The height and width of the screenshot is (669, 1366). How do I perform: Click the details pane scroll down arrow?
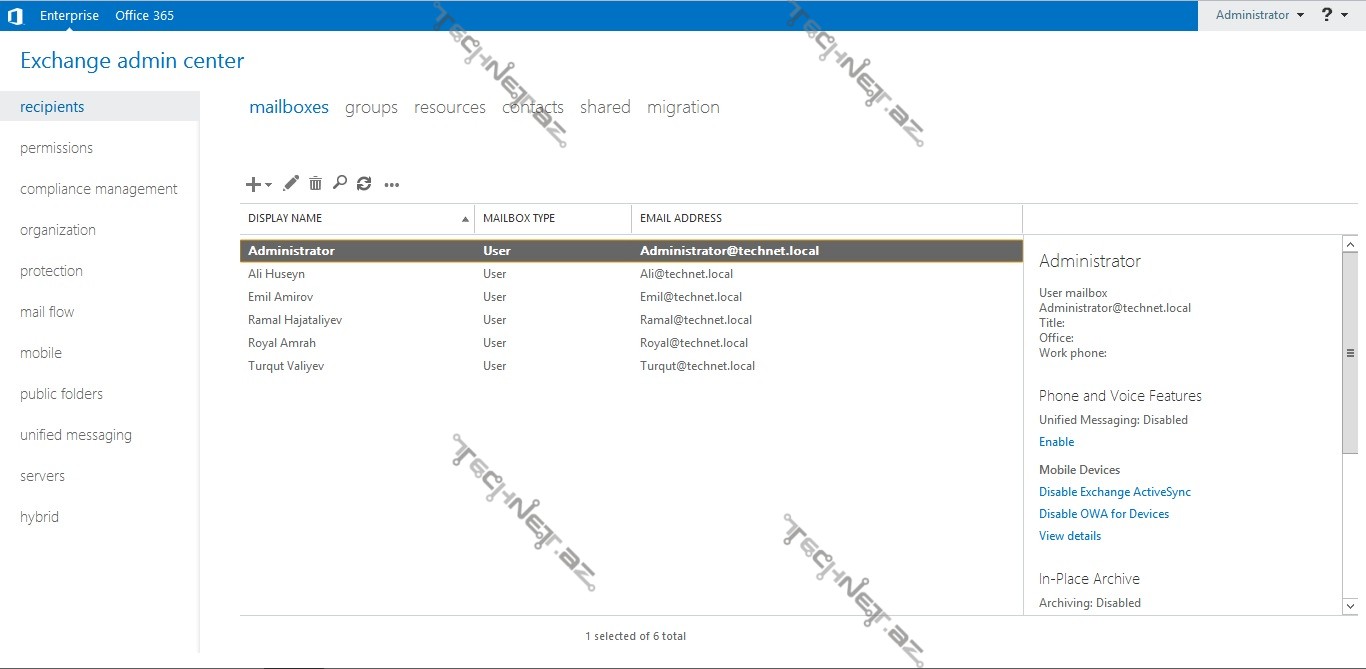coord(1350,606)
